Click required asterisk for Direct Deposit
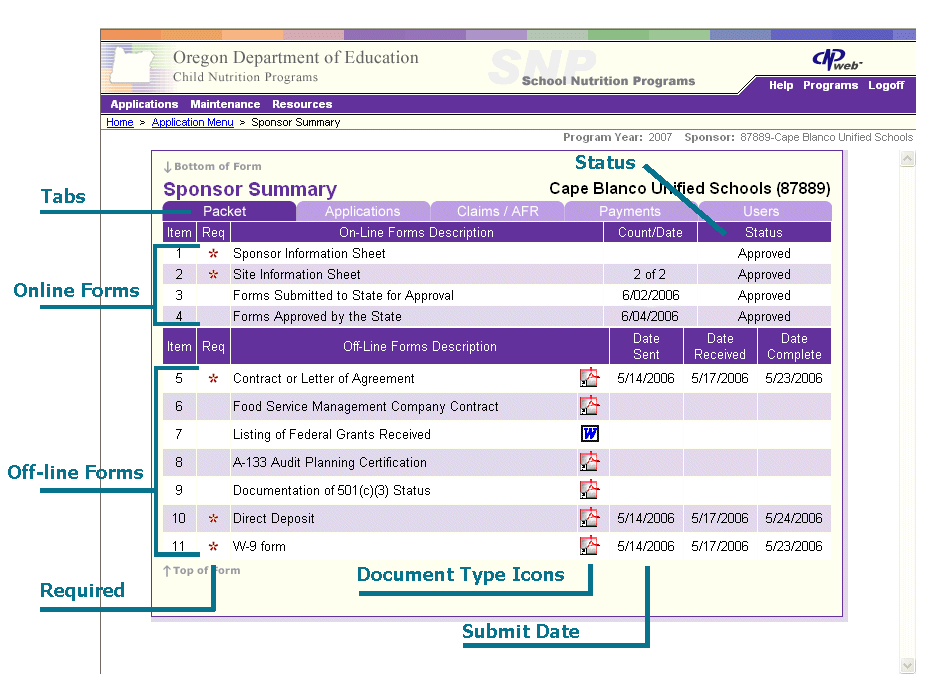Screen dimensions: 936x694 pos(213,519)
